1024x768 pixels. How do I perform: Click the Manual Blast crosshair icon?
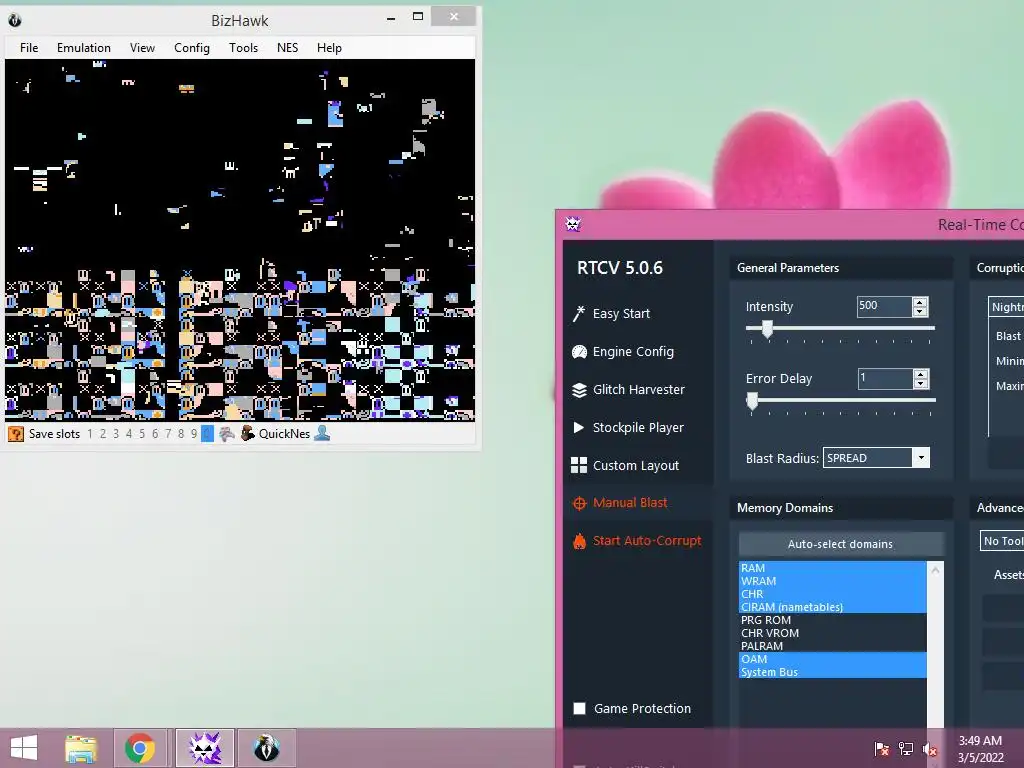579,503
